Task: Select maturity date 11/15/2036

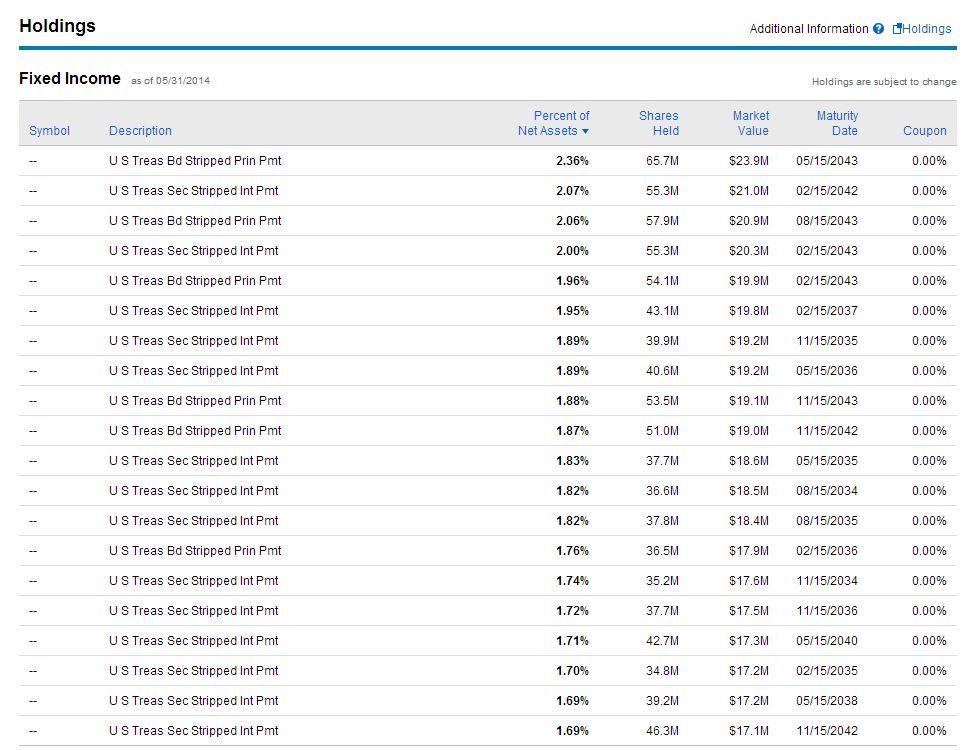Action: tap(826, 611)
